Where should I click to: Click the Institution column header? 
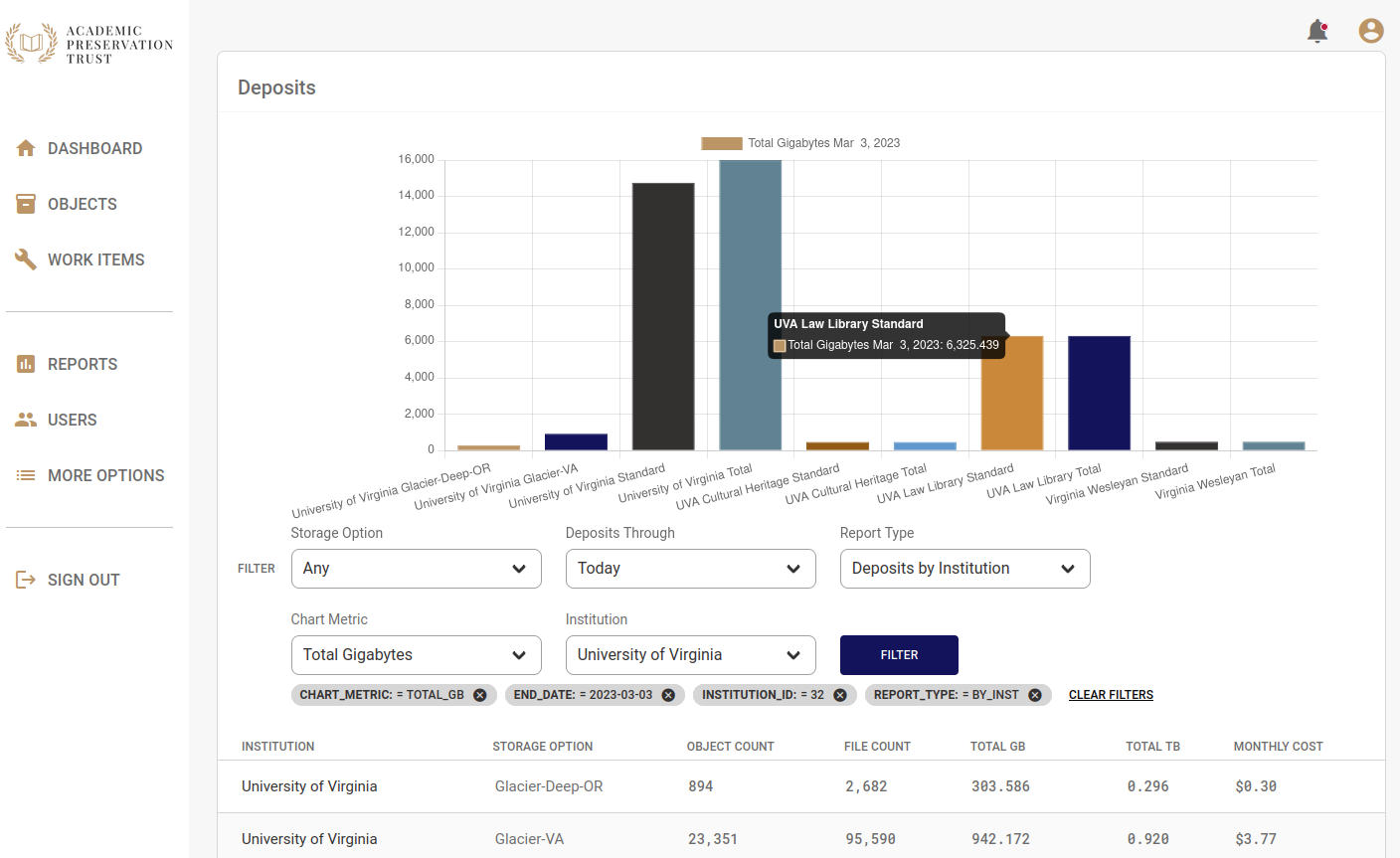278,747
